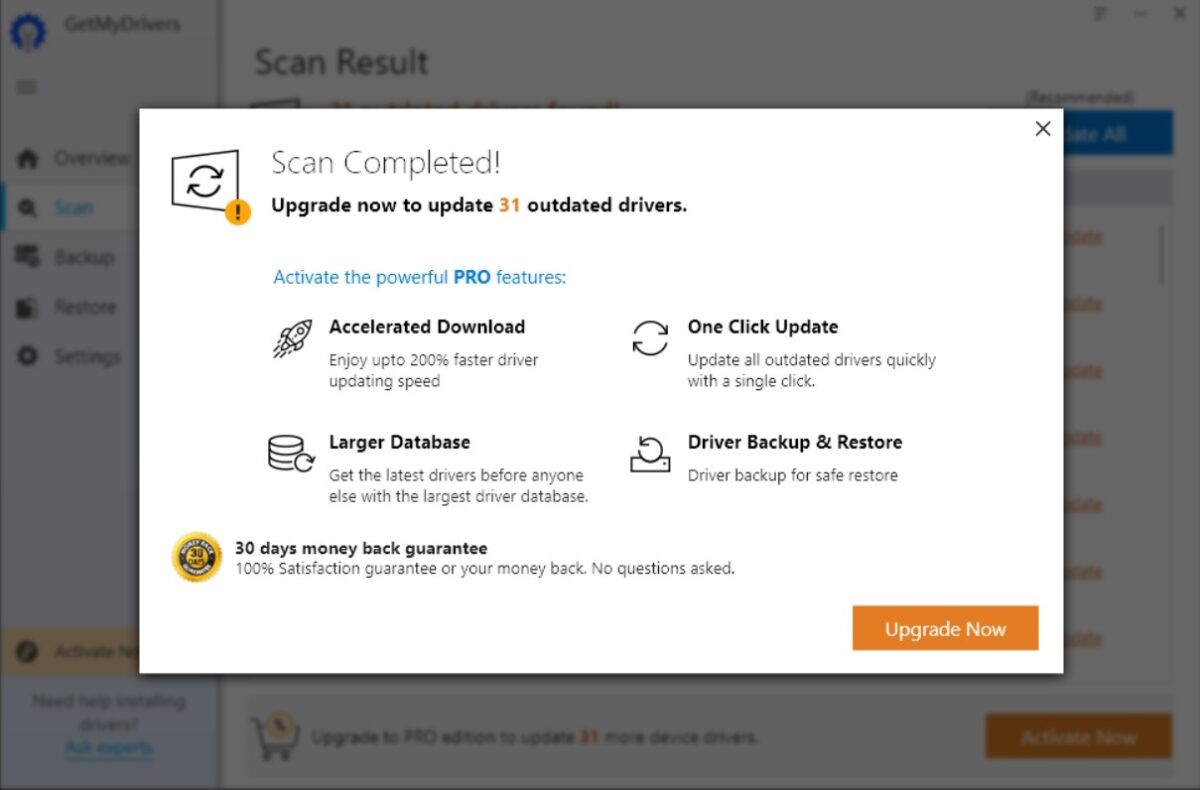The height and width of the screenshot is (790, 1200).
Task: Click the Ask experts link
Action: point(109,747)
